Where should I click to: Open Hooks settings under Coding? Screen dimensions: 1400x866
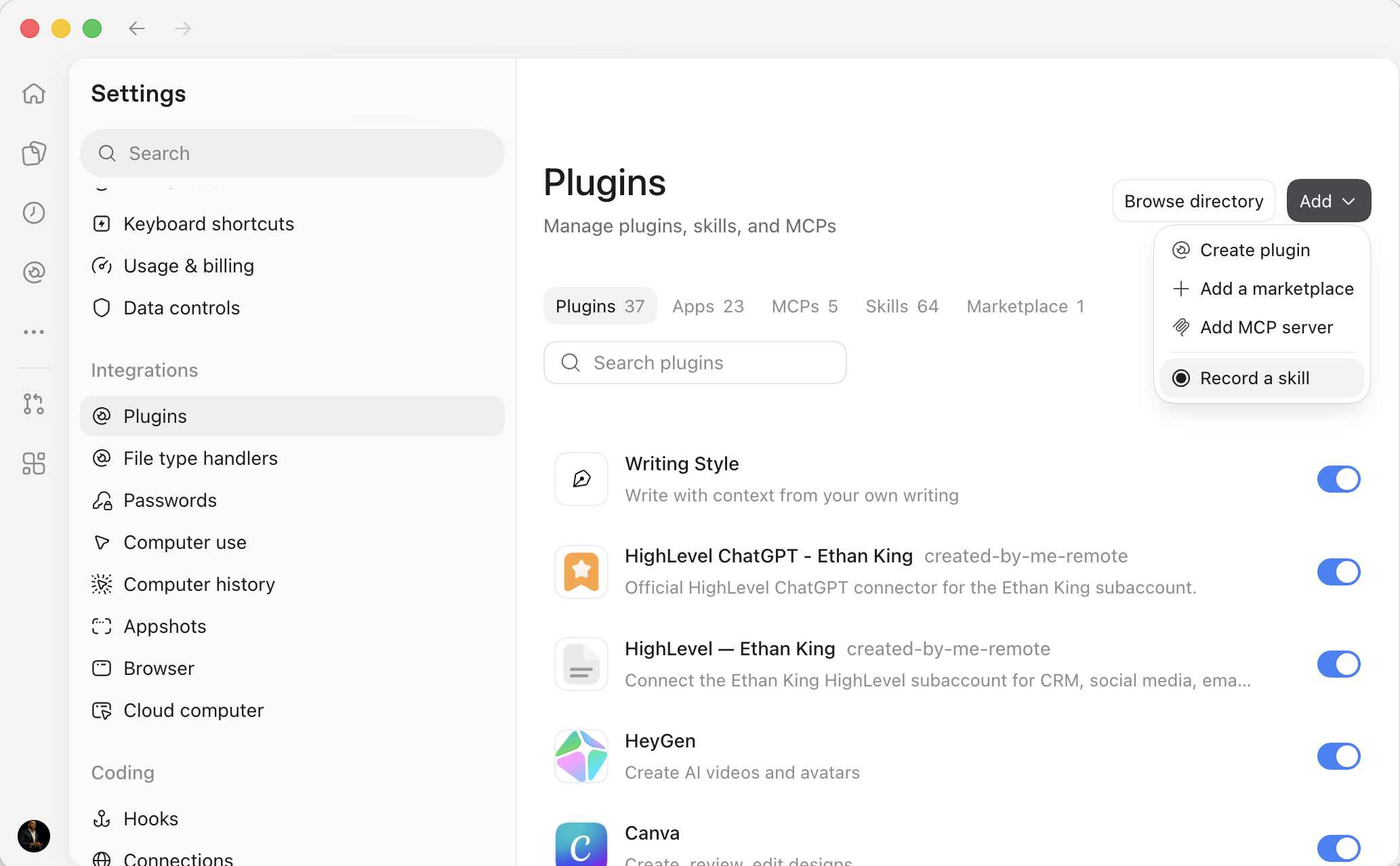coord(292,819)
